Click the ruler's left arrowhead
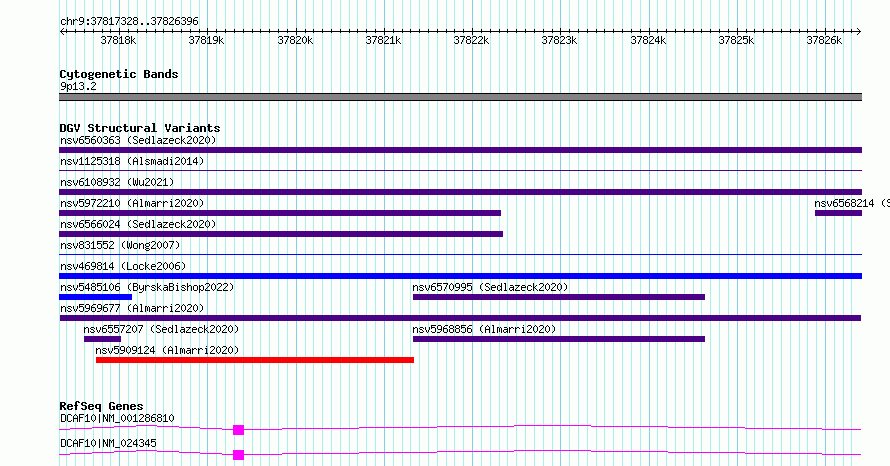 point(62,32)
